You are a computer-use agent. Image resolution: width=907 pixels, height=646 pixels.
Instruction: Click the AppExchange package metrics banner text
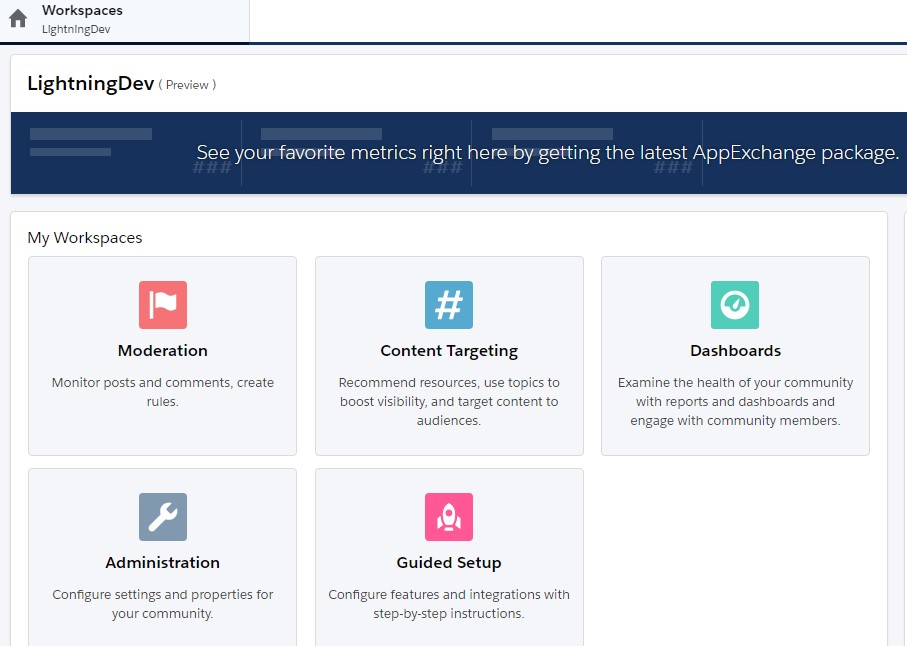point(547,152)
